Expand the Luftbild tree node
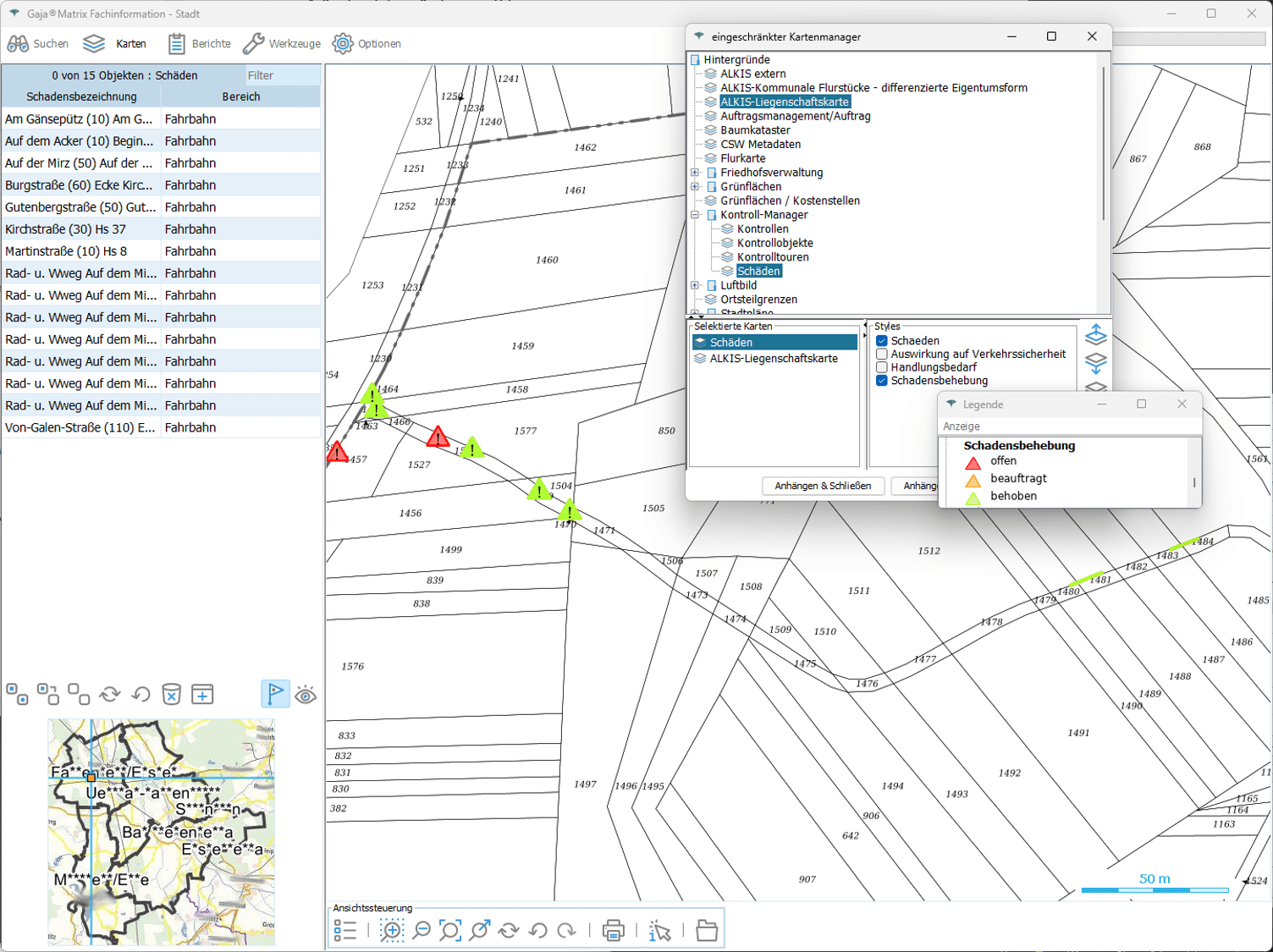The height and width of the screenshot is (952, 1273). (x=695, y=285)
